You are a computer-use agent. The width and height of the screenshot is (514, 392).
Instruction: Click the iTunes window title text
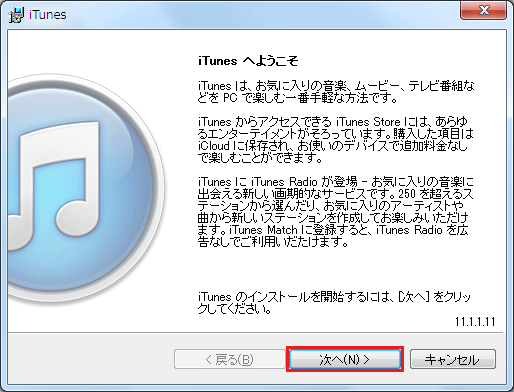[x=48, y=15]
